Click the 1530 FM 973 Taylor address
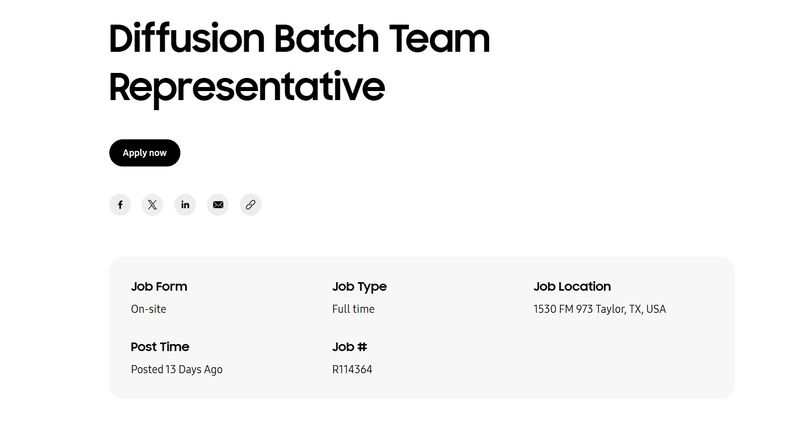 coord(599,310)
